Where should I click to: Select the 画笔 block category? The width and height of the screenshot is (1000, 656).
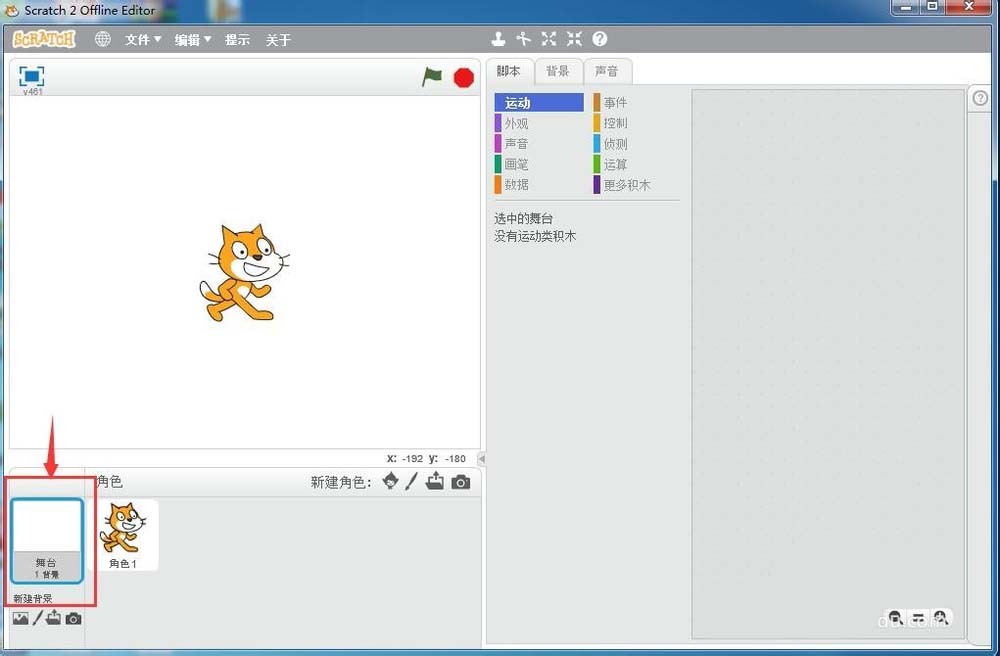click(x=539, y=164)
